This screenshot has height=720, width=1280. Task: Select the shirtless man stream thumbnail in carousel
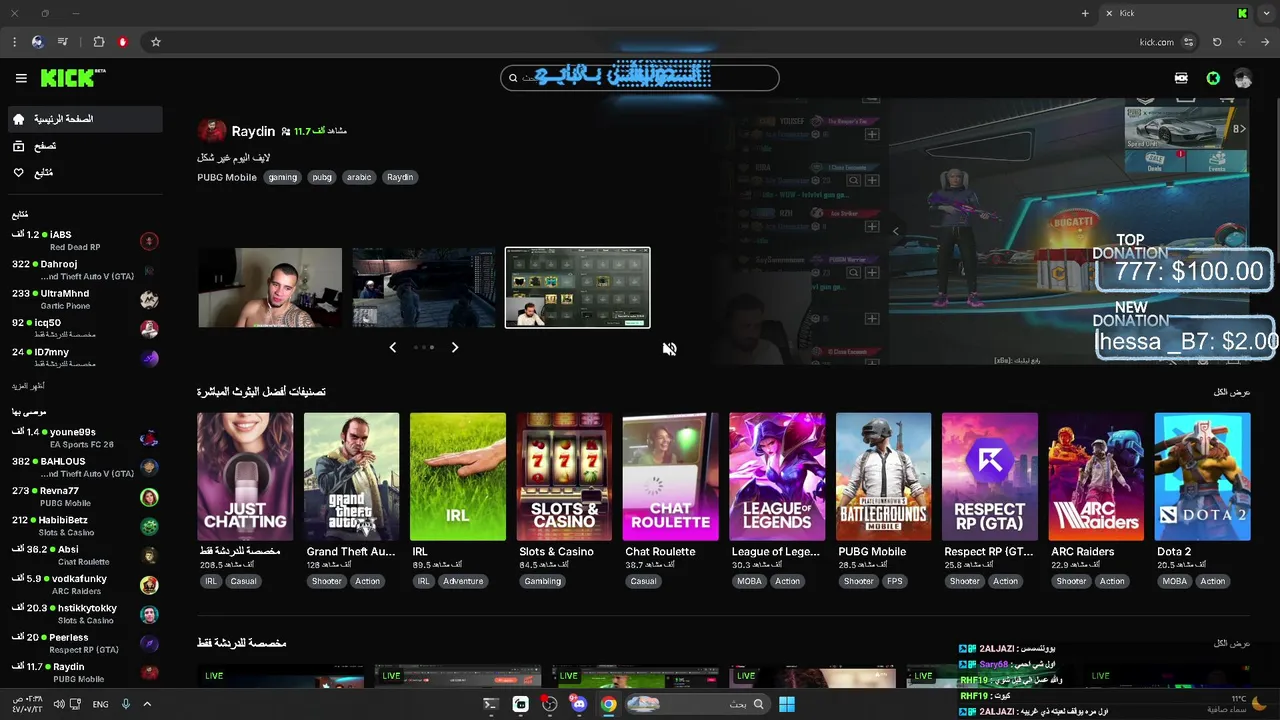pyautogui.click(x=270, y=288)
